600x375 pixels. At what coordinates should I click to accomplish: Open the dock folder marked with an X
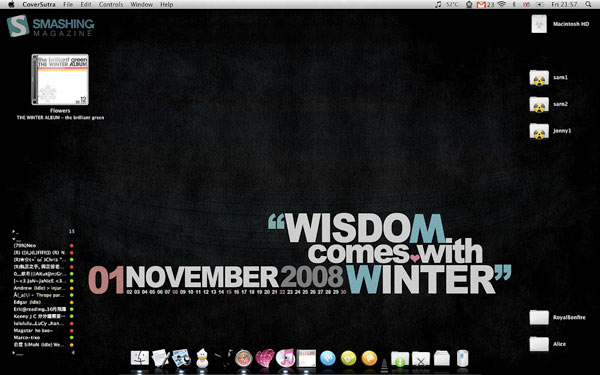(421, 359)
